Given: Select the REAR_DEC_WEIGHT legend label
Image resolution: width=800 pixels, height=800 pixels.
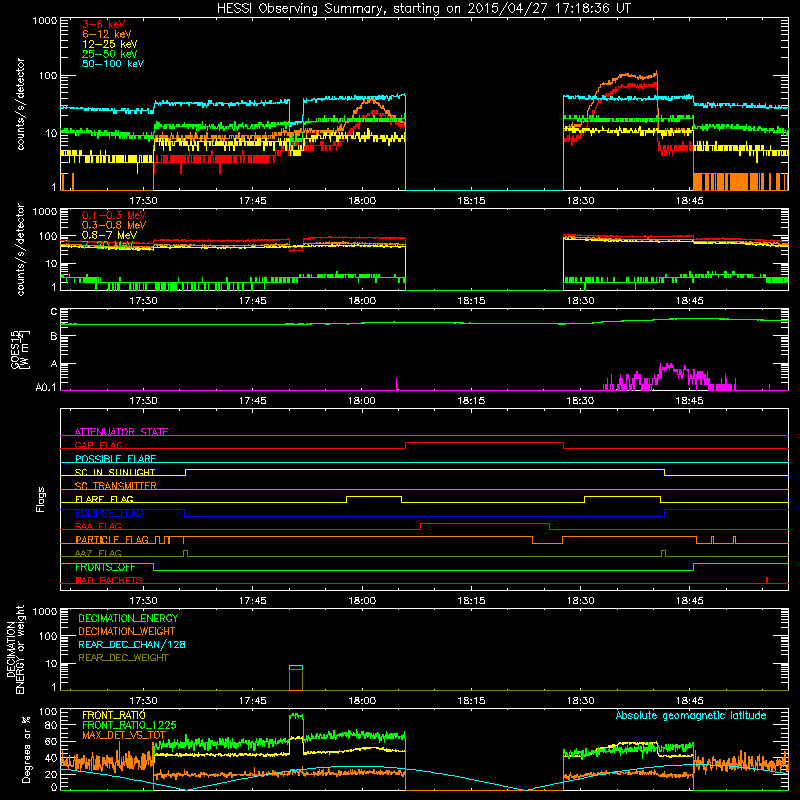Looking at the screenshot, I should coord(123,658).
